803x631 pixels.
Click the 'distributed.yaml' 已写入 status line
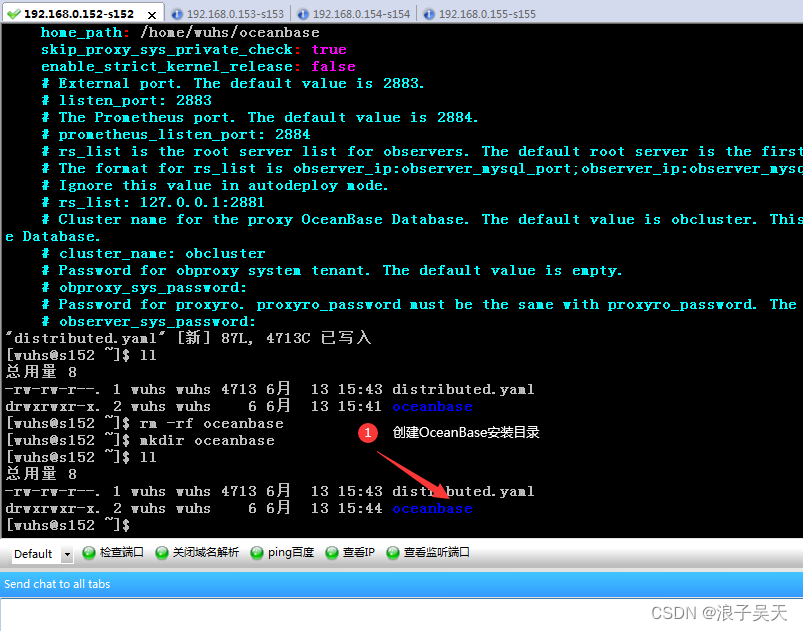click(188, 338)
